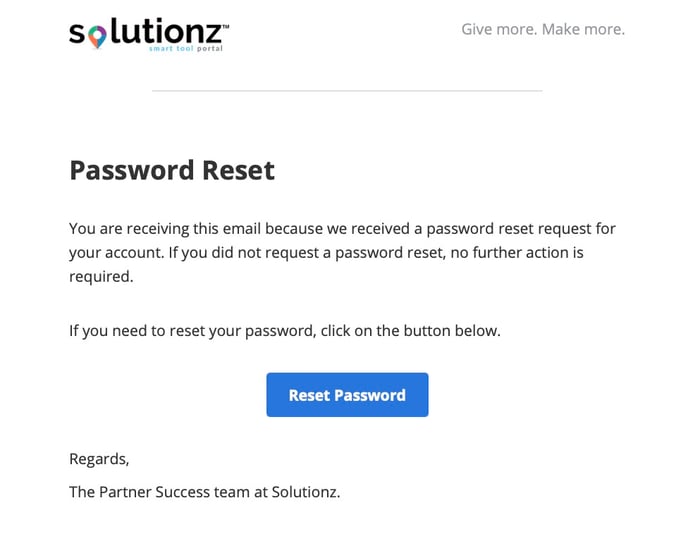Click the word "portal" in logo subtitle

pyautogui.click(x=210, y=49)
